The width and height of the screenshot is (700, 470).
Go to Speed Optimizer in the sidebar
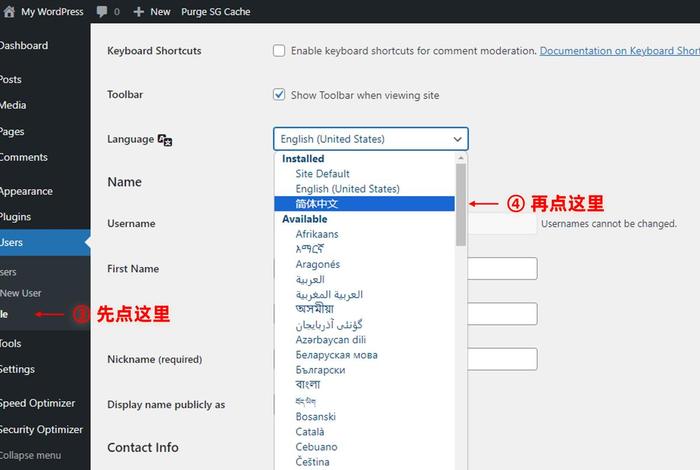click(37, 403)
